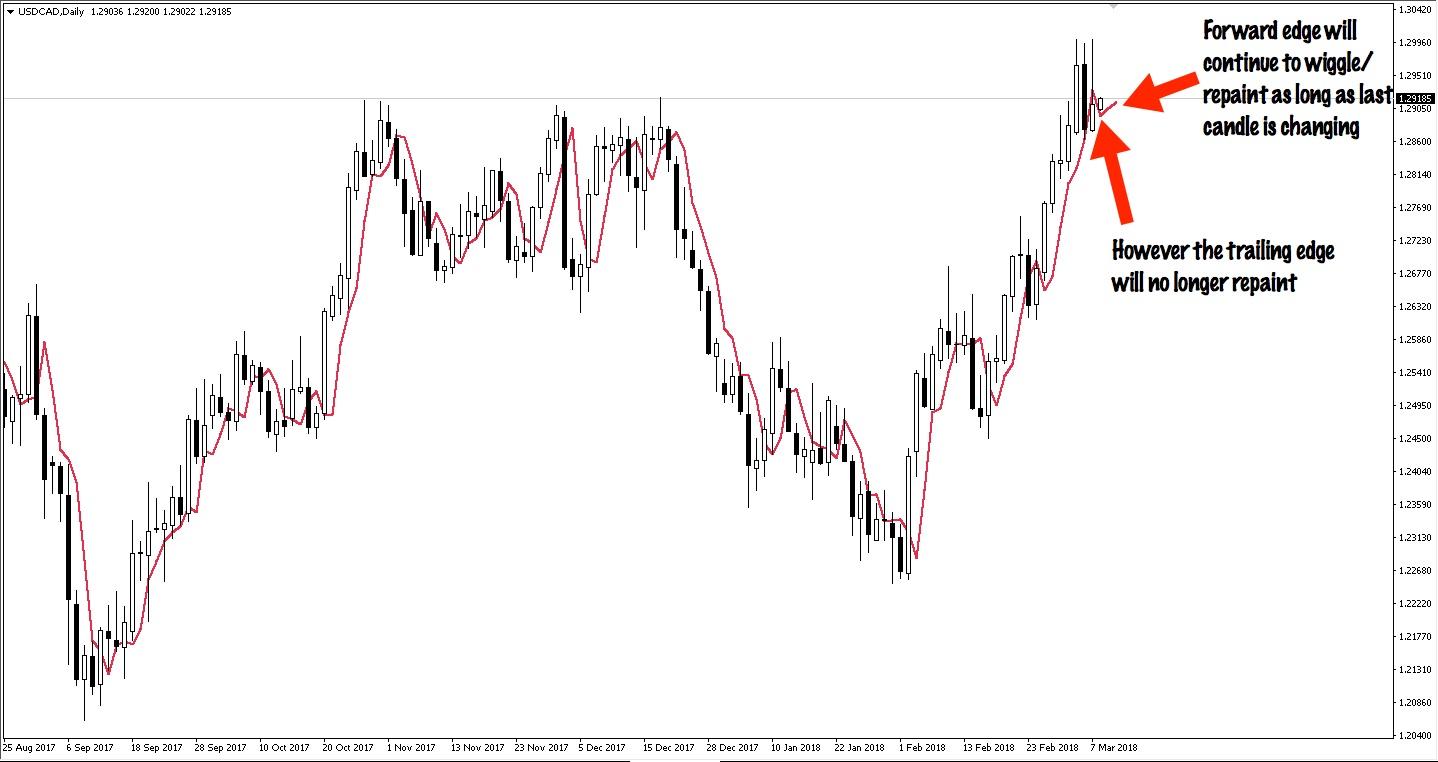
Task: Click the small triangle before USDCAD,Daily
Action: [x=9, y=11]
